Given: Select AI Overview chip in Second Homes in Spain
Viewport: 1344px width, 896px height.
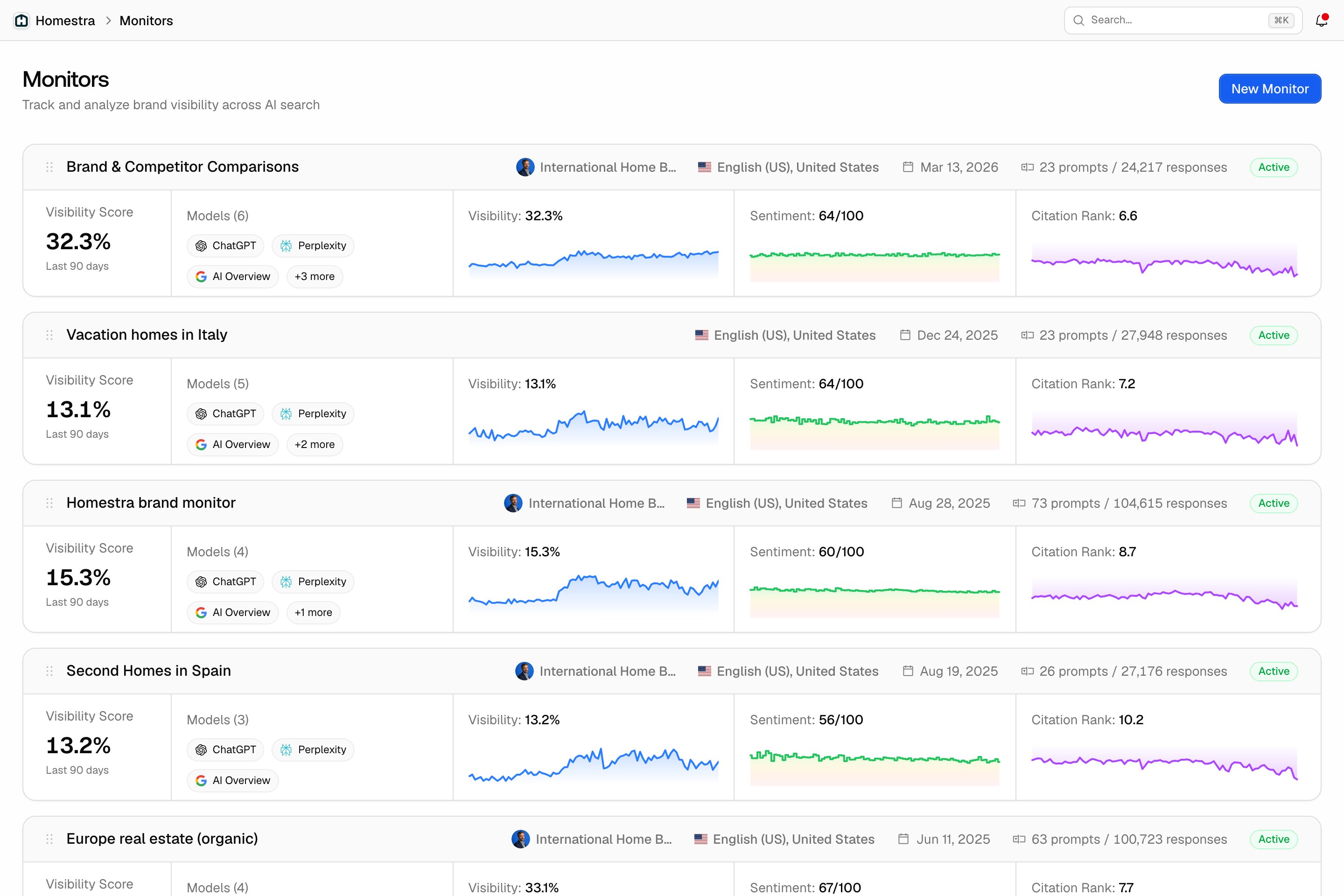Looking at the screenshot, I should [x=232, y=781].
